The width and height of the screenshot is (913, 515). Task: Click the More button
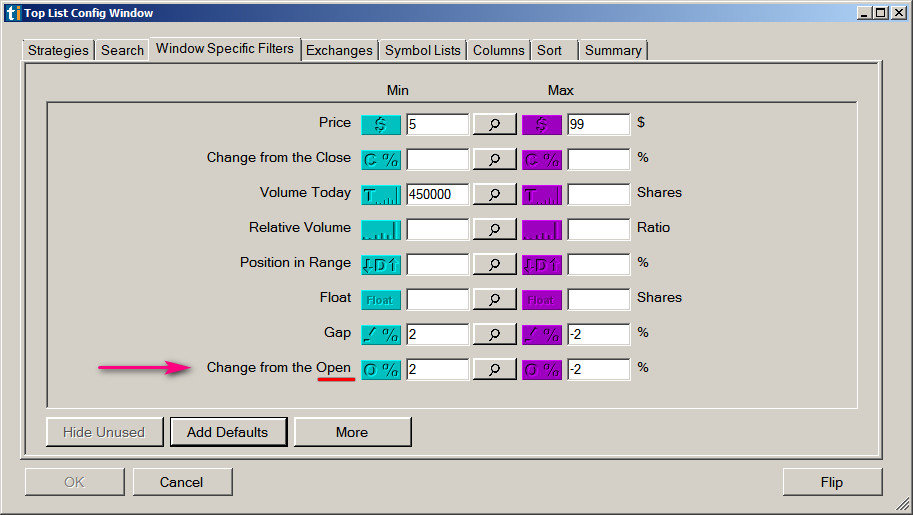352,432
